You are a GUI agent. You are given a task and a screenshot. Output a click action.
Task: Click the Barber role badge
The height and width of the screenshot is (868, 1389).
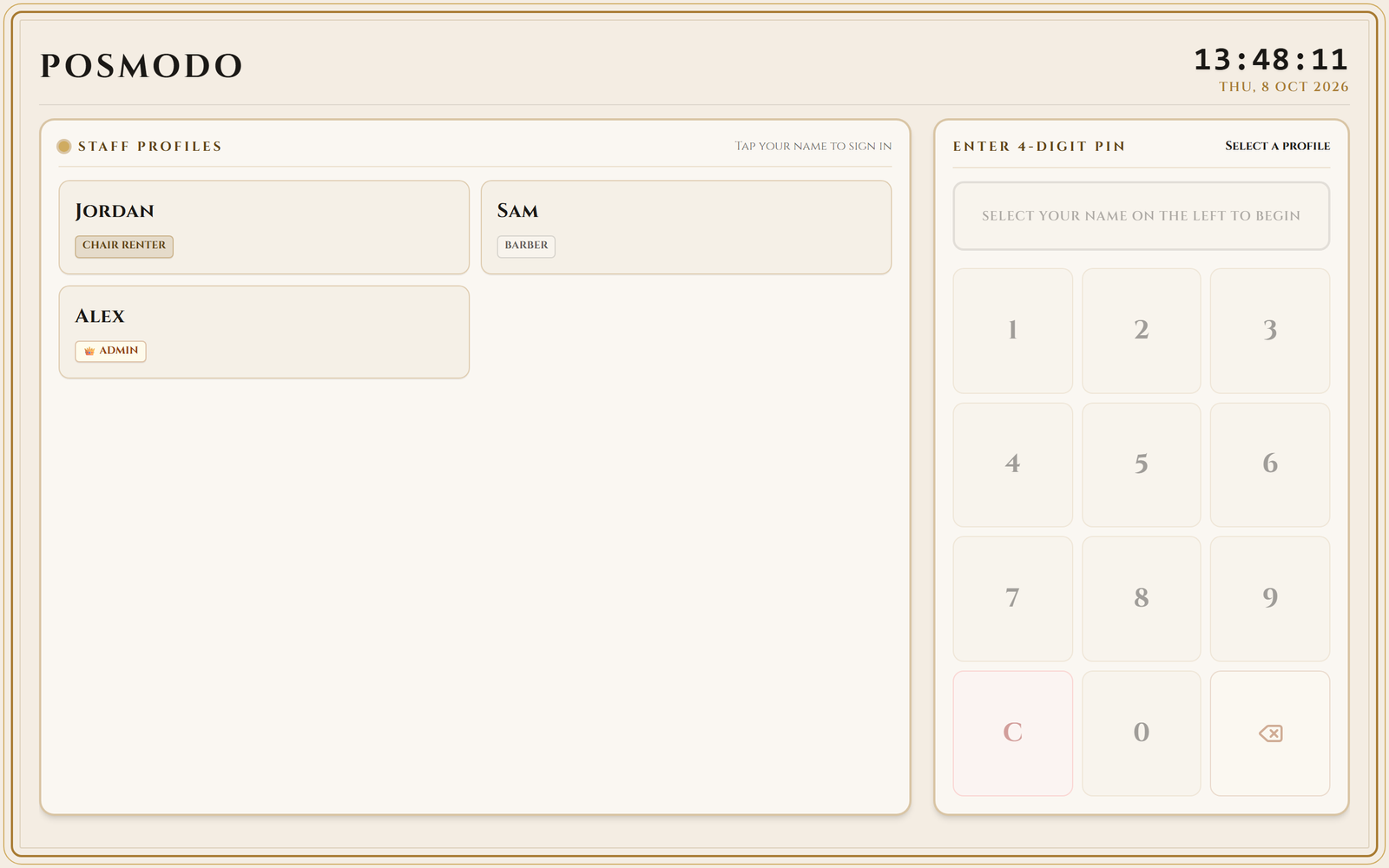point(526,247)
